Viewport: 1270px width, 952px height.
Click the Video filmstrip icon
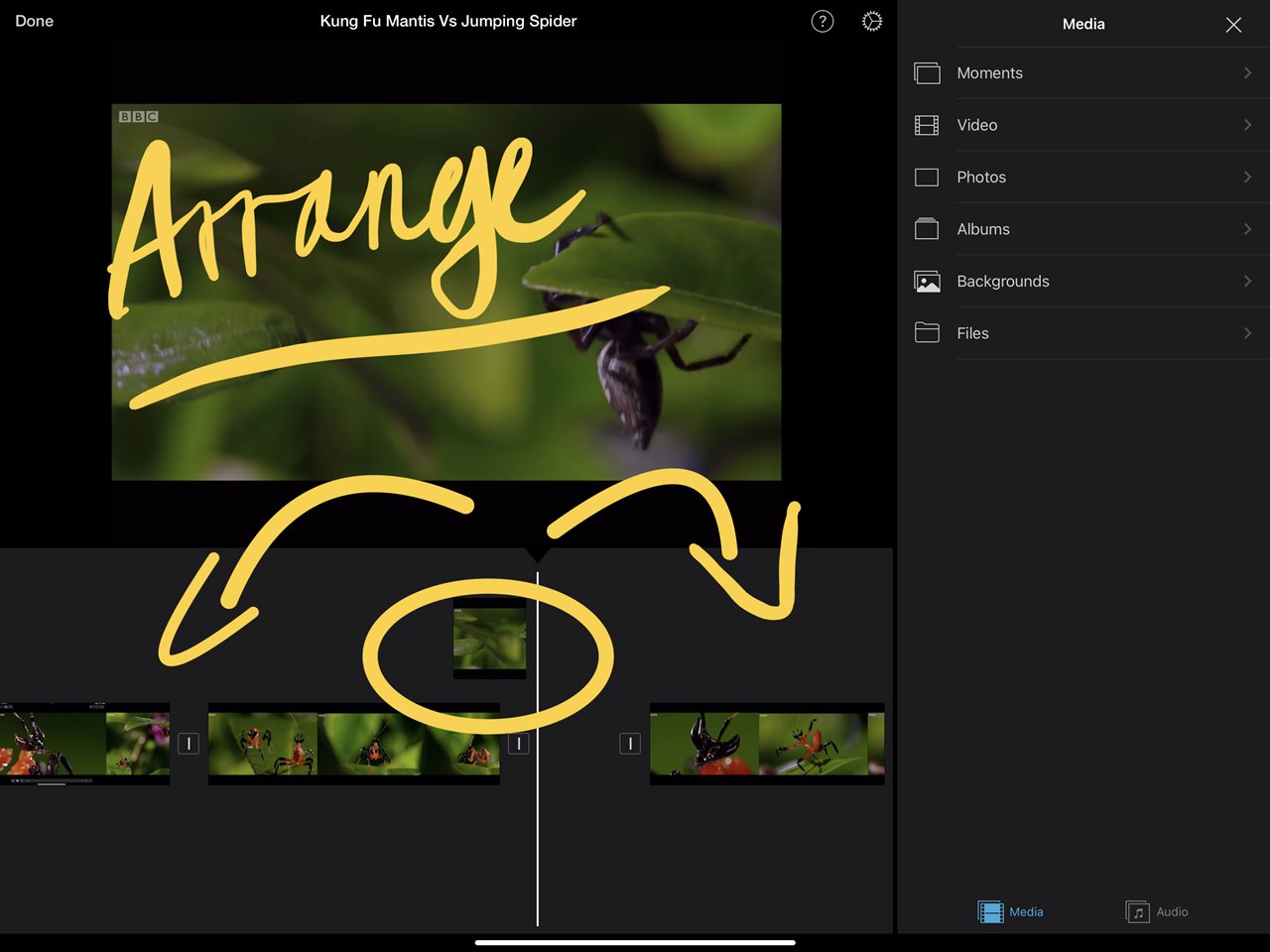[927, 125]
